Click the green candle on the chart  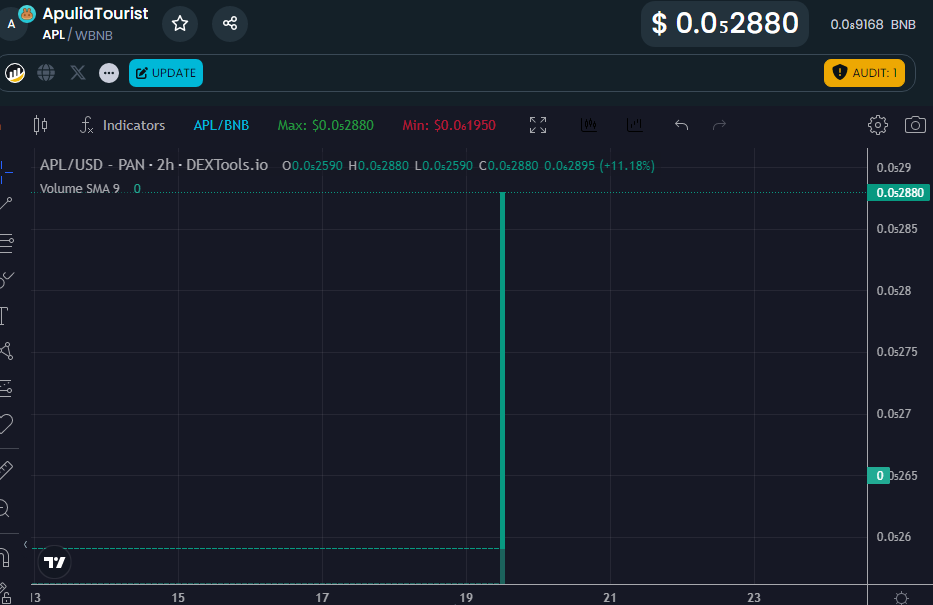pyautogui.click(x=503, y=370)
